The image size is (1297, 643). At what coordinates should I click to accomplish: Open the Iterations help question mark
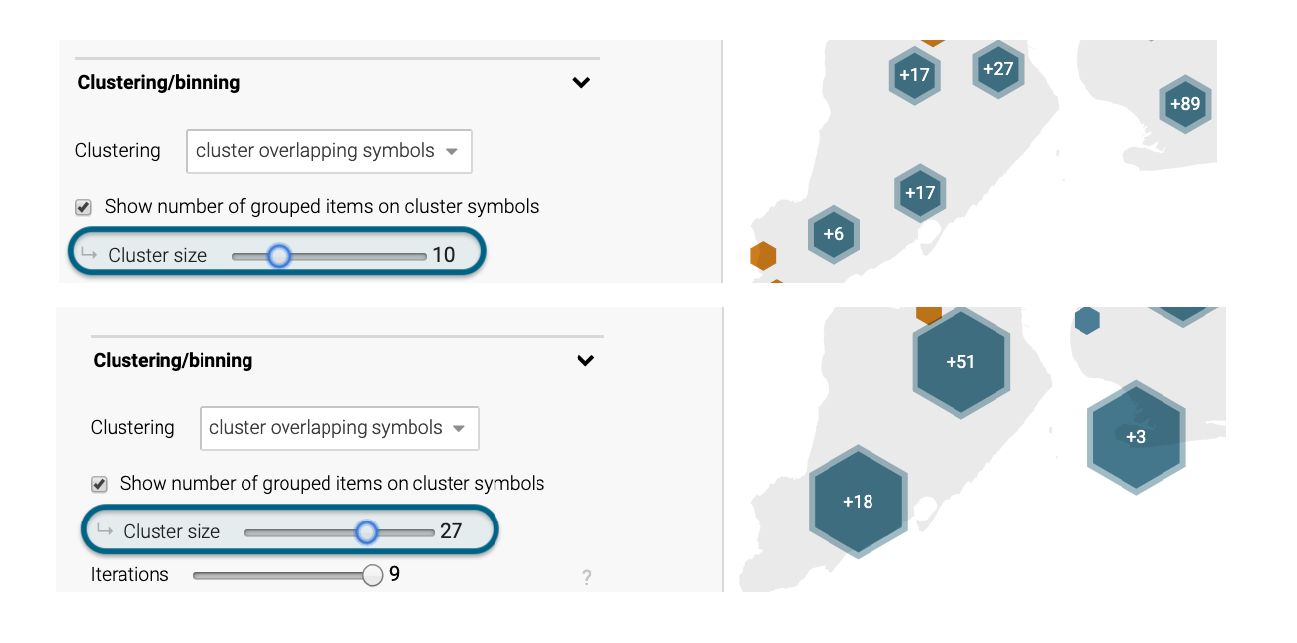pos(586,577)
